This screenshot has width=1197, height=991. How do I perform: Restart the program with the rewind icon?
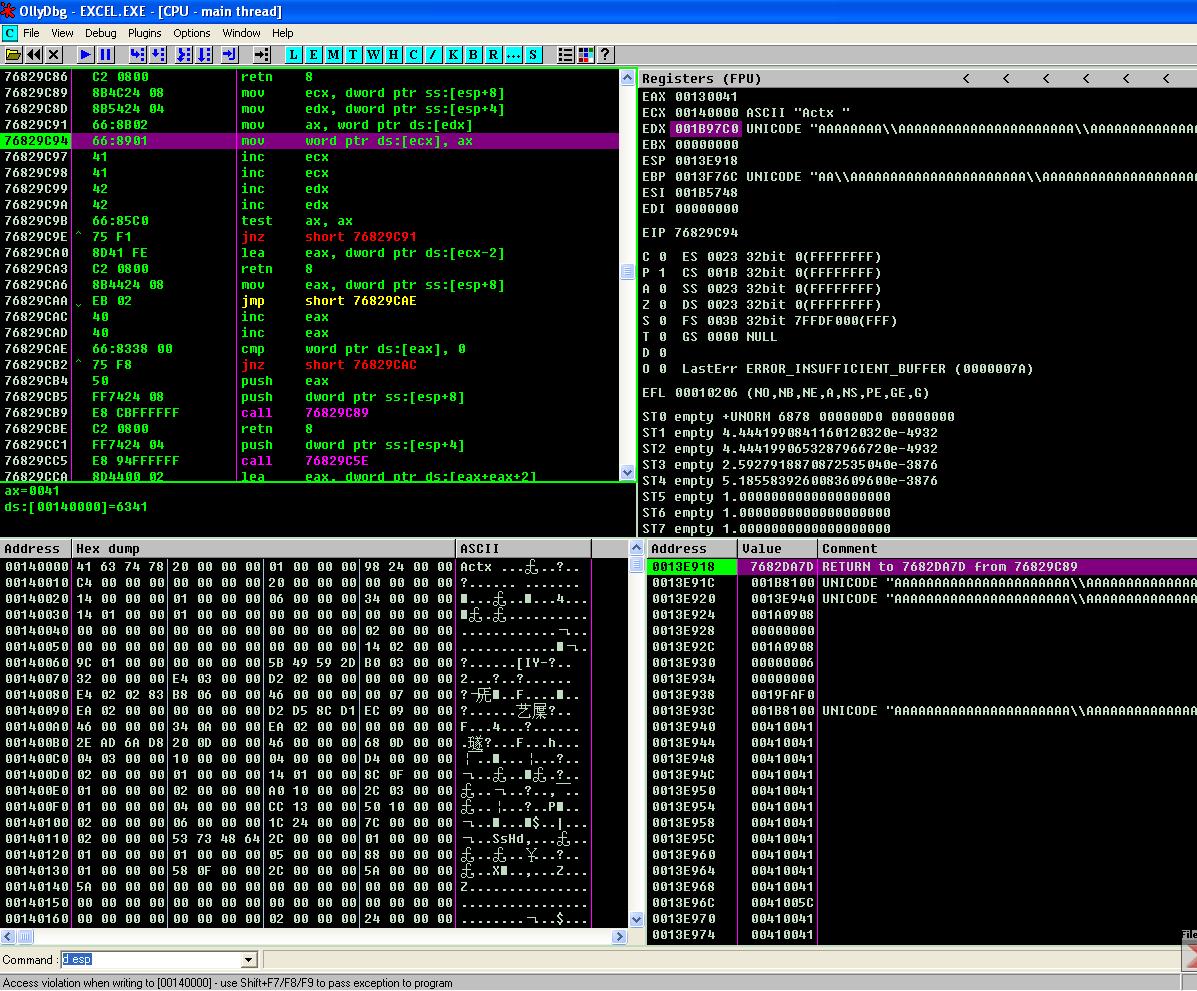34,55
